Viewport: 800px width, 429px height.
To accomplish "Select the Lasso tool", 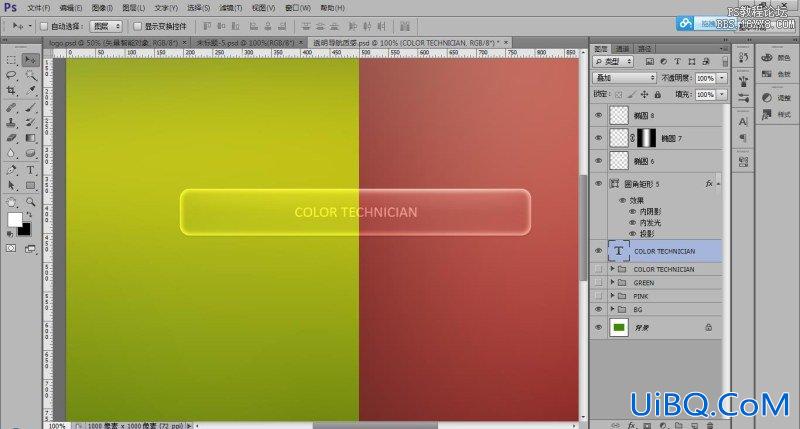I will (x=11, y=75).
